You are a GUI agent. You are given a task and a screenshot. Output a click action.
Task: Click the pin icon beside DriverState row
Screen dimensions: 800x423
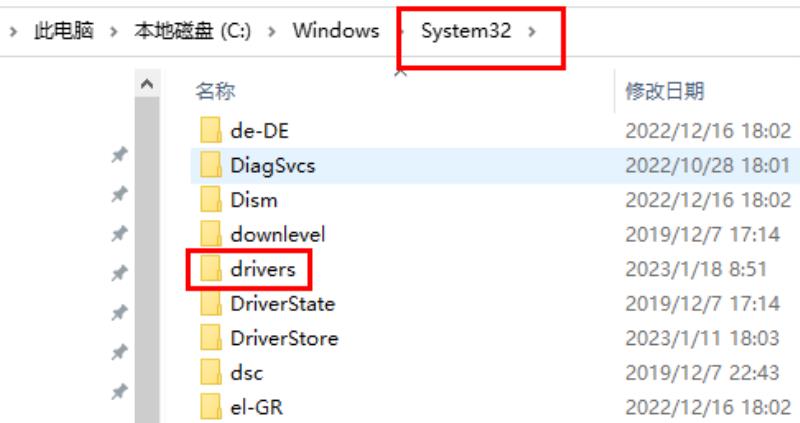(119, 312)
